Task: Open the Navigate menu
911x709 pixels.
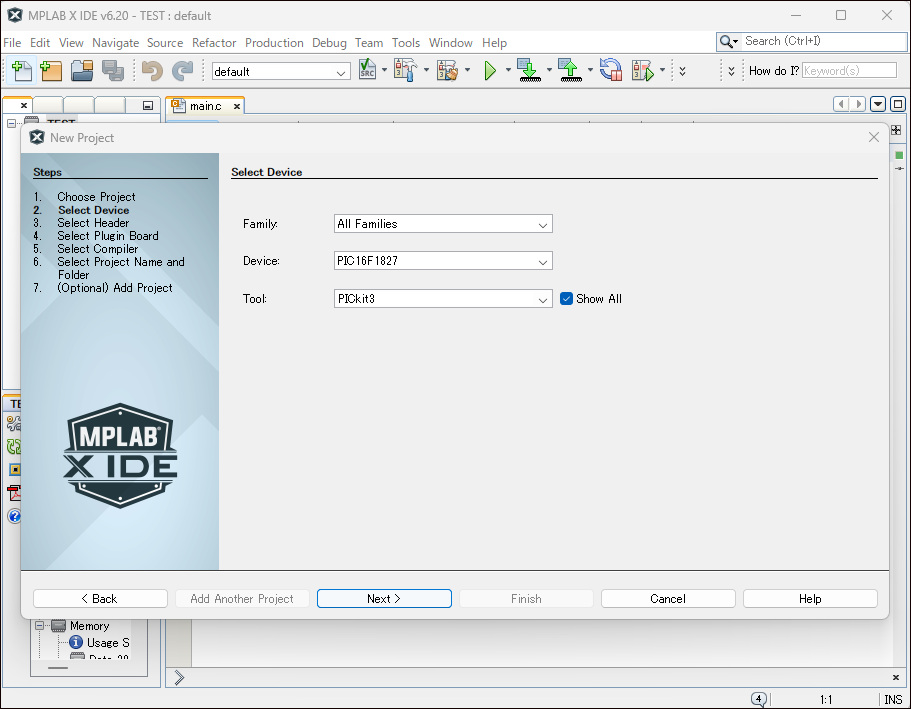Action: click(116, 43)
